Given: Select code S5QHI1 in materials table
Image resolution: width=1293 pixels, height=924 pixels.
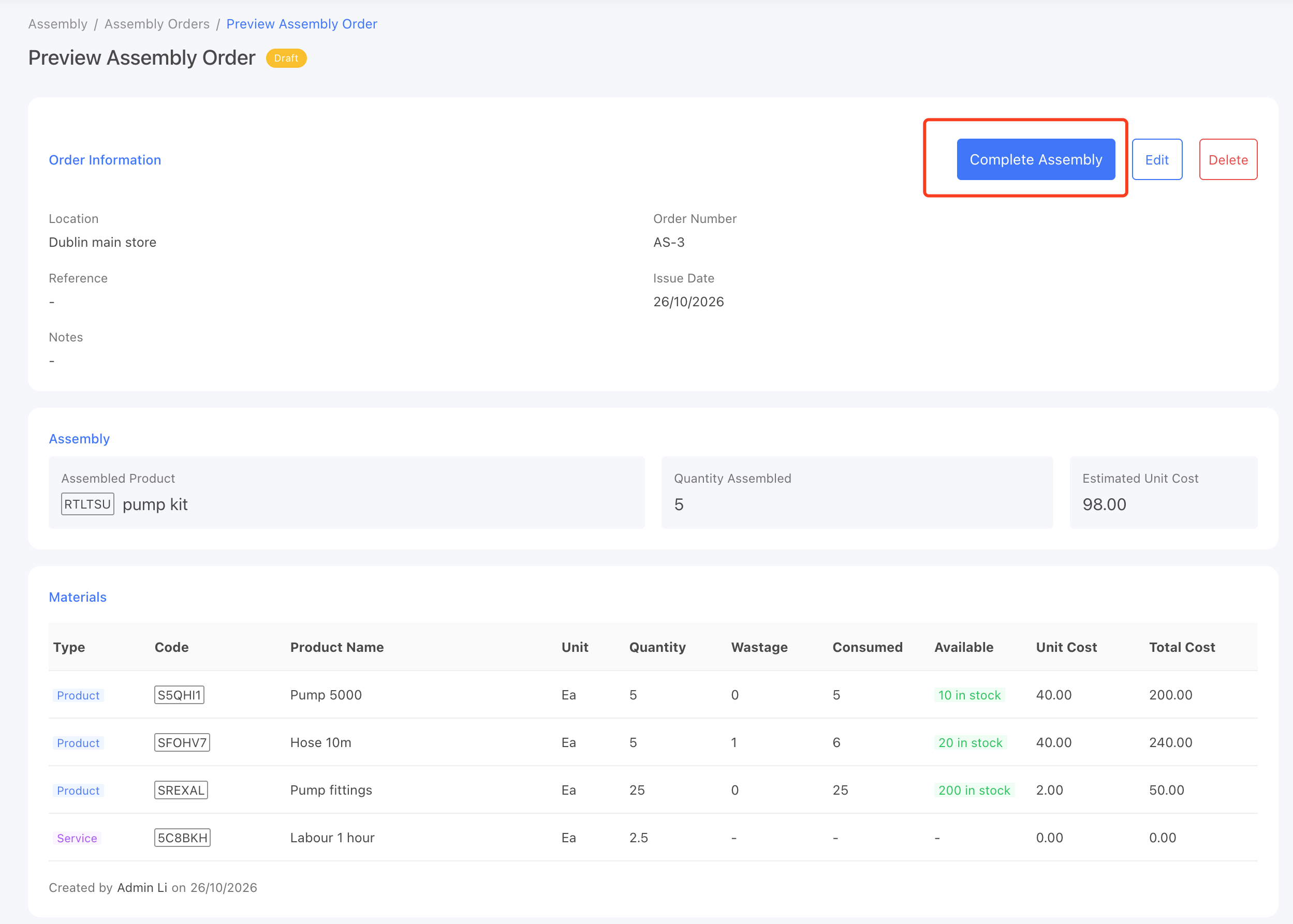Looking at the screenshot, I should (x=179, y=695).
